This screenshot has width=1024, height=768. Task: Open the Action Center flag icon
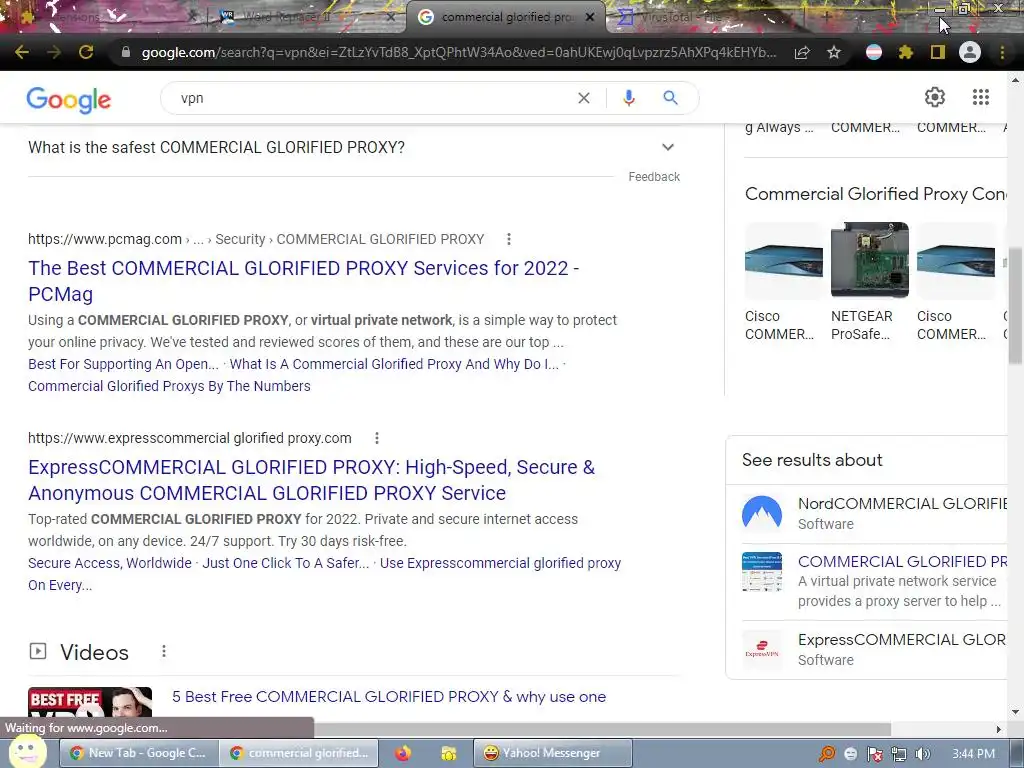click(x=874, y=754)
